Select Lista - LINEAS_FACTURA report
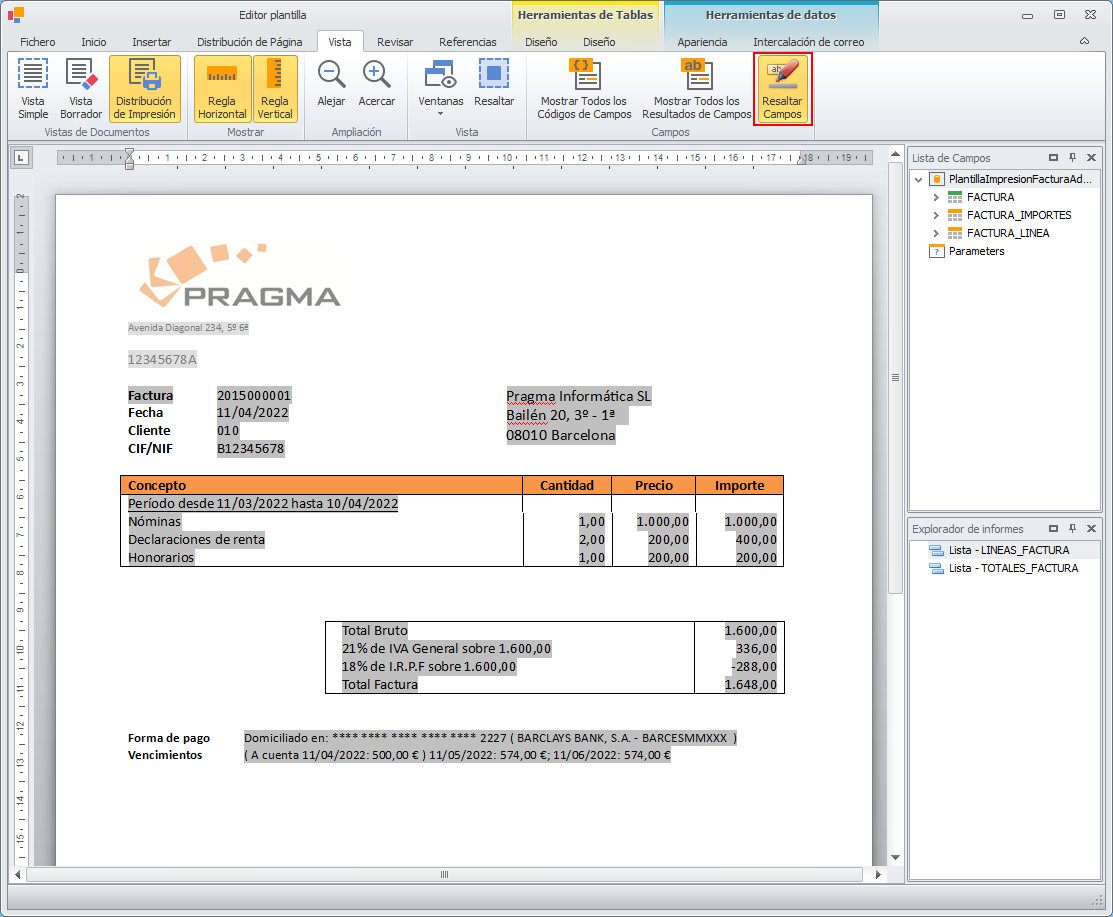 tap(1009, 550)
